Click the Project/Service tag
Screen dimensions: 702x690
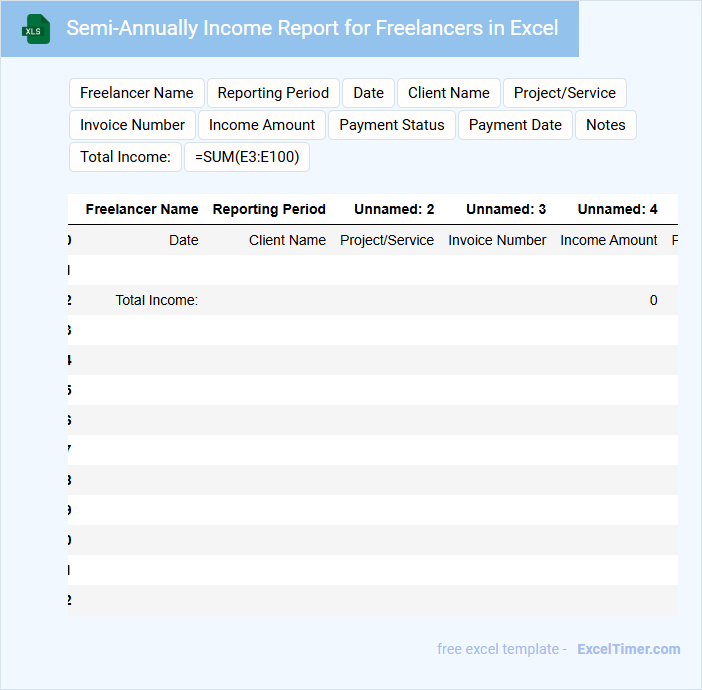565,93
